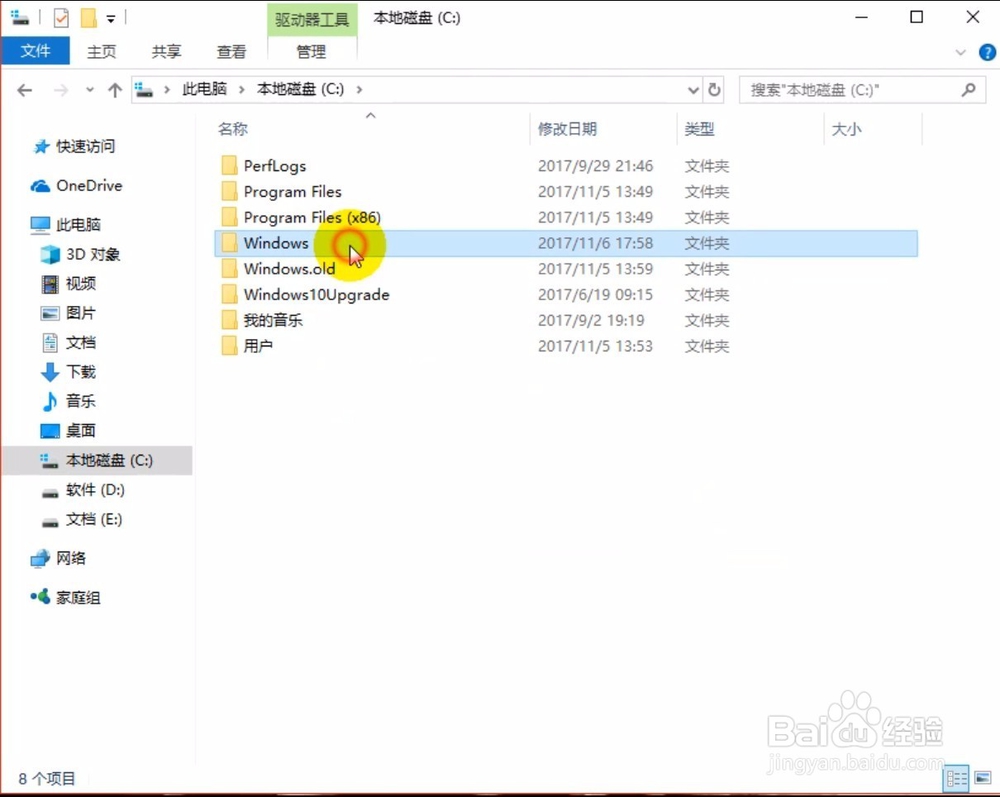Open OneDrive in the navigation pane
1000x797 pixels.
(89, 186)
